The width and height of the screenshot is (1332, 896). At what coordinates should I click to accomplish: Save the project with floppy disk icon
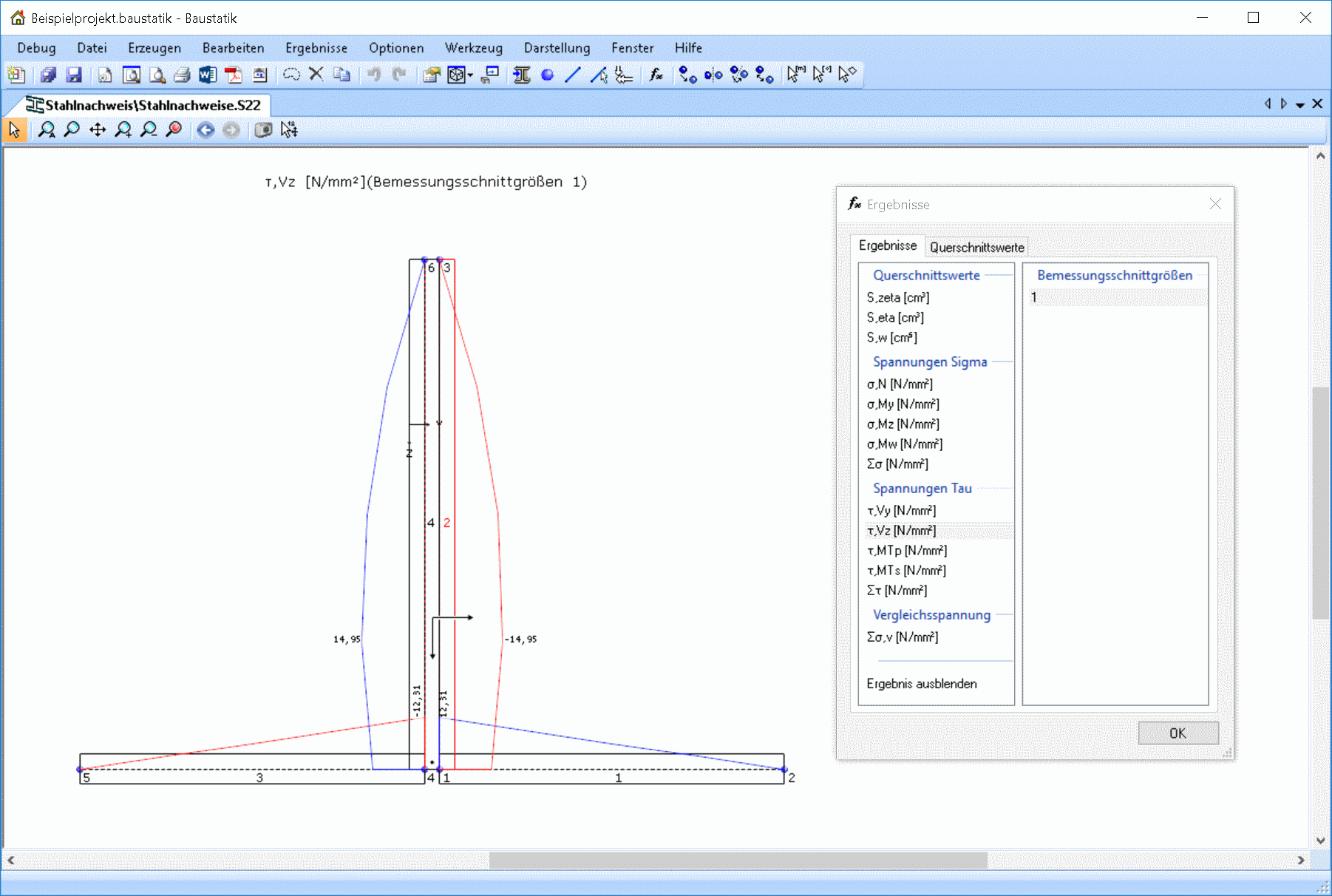tap(74, 75)
